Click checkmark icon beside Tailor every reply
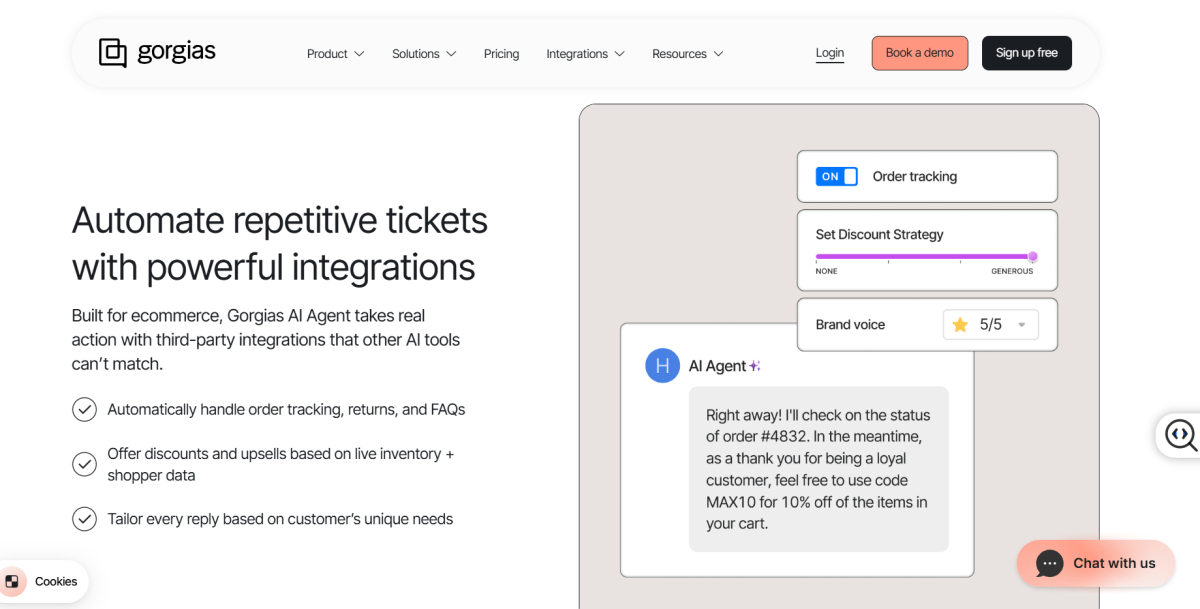The width and height of the screenshot is (1200, 609). 84,519
